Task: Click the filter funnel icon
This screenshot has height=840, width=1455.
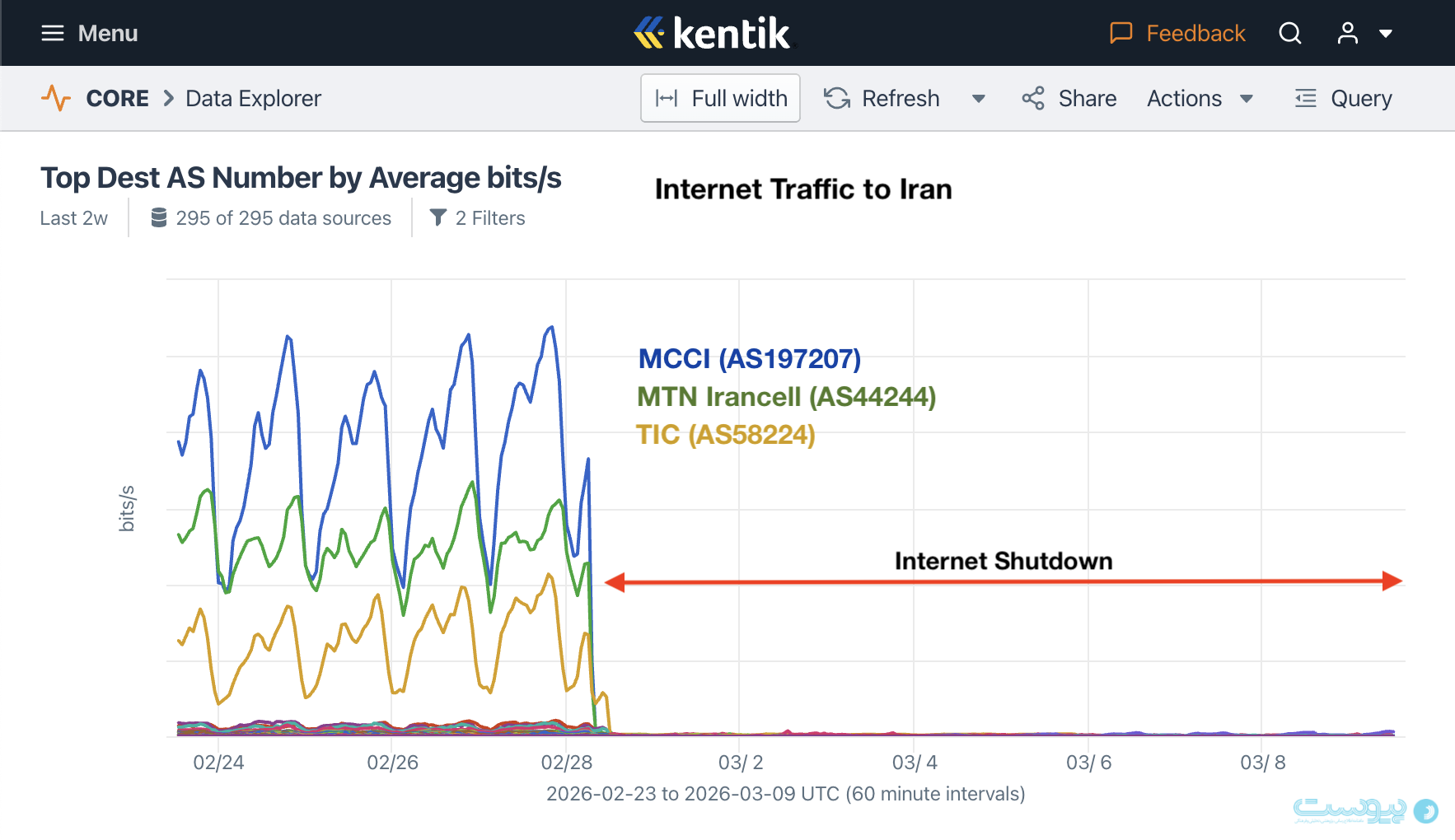Action: [438, 217]
